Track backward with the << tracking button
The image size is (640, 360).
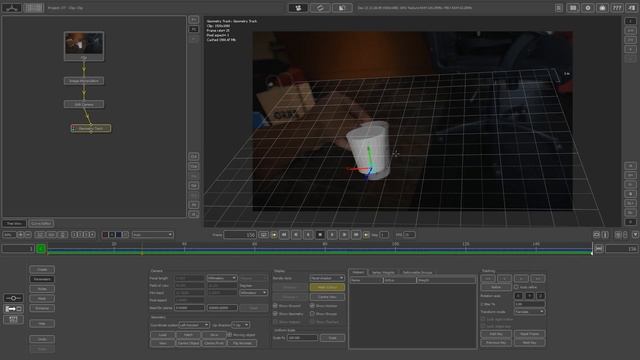488,278
